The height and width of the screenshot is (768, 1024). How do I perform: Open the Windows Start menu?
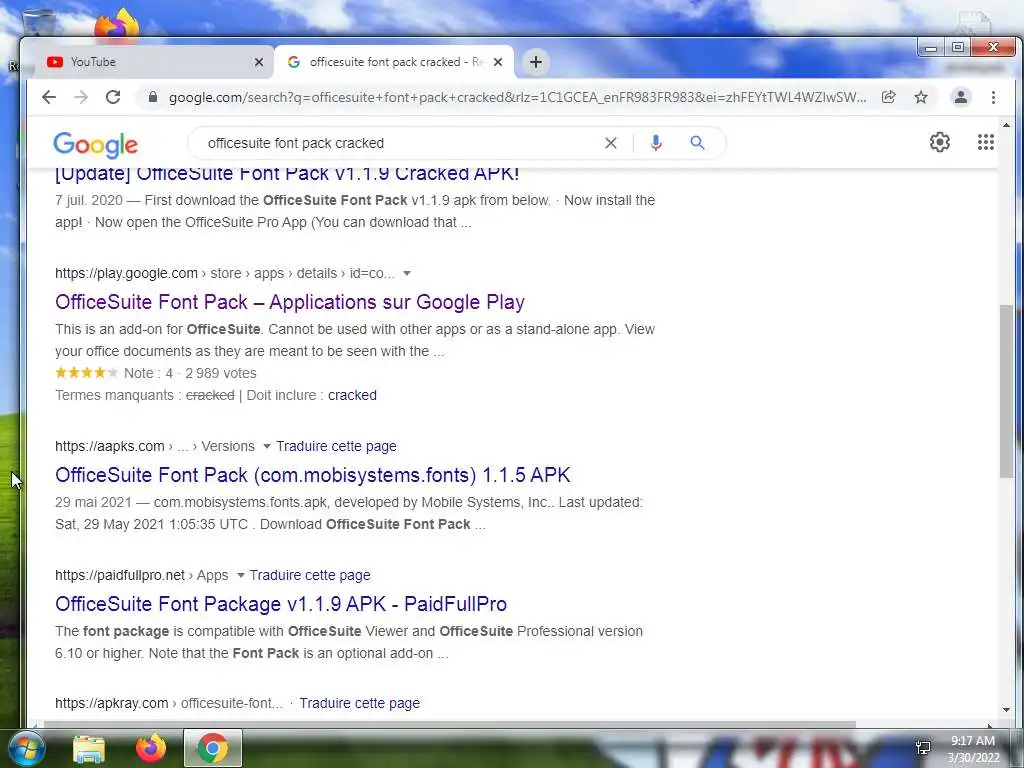coord(25,748)
